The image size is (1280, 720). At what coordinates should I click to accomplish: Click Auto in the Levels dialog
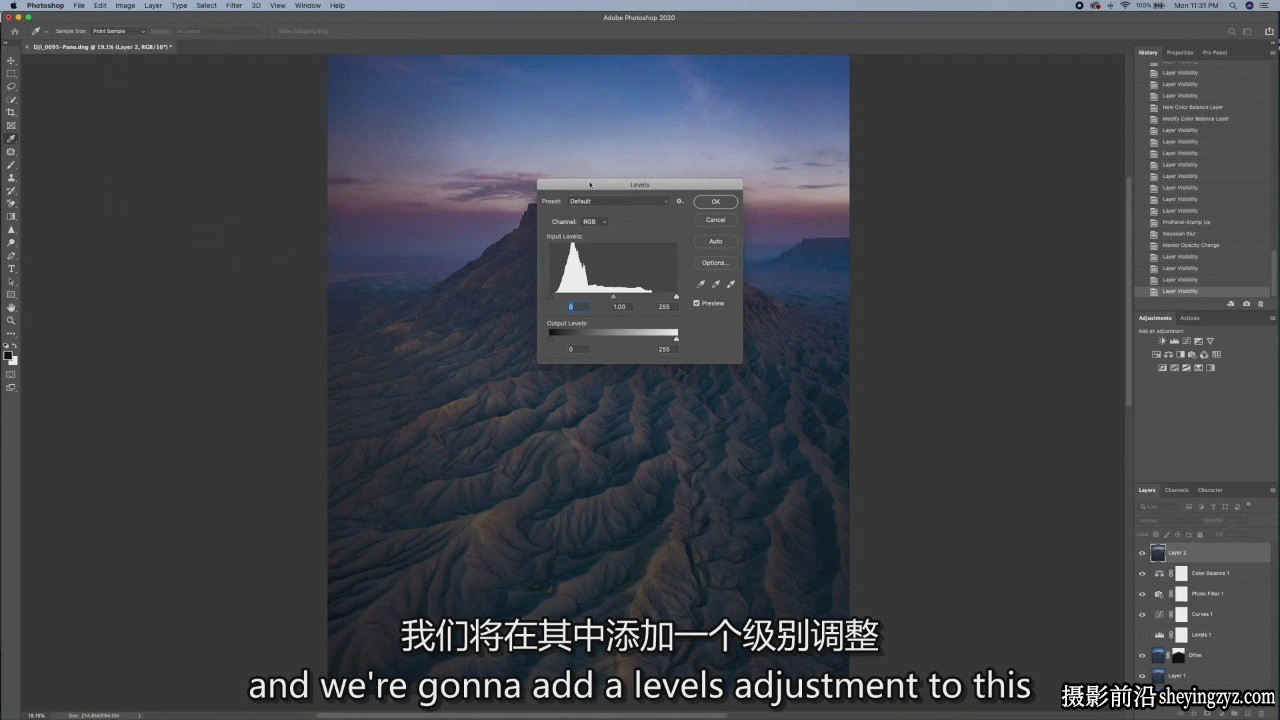pos(716,241)
